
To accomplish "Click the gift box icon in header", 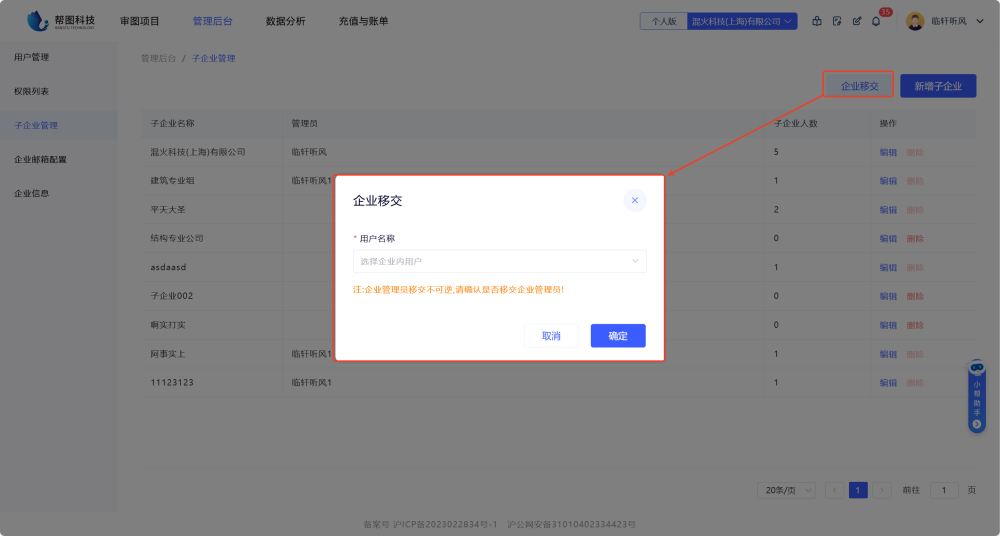I will 817,21.
